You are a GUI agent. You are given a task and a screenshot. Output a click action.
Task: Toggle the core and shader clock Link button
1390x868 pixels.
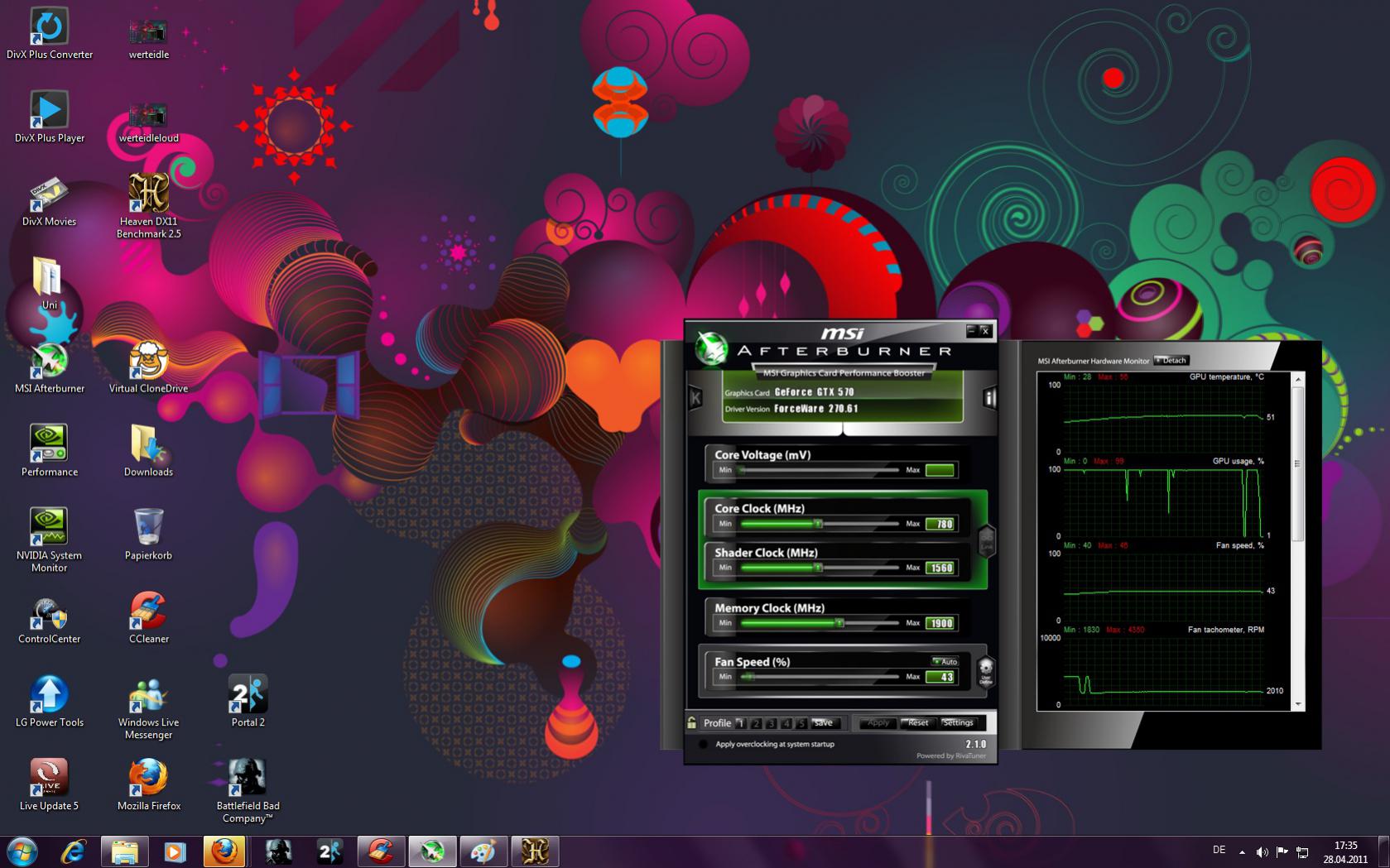(986, 540)
